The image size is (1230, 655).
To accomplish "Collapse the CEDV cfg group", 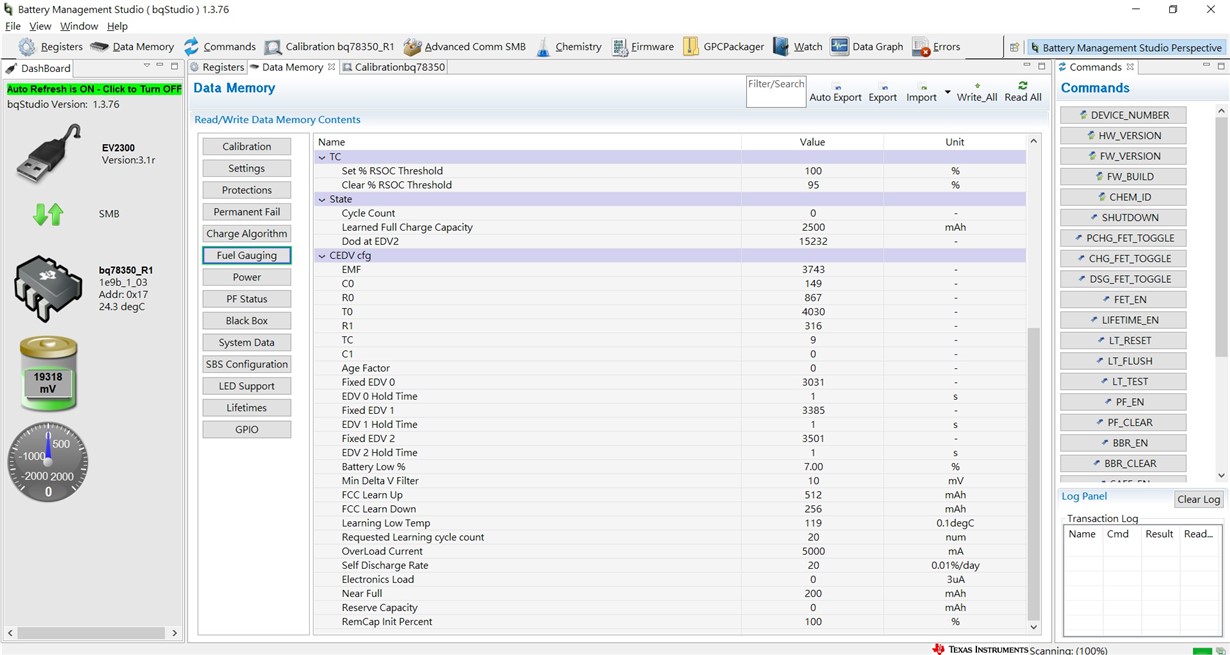I will pyautogui.click(x=322, y=255).
